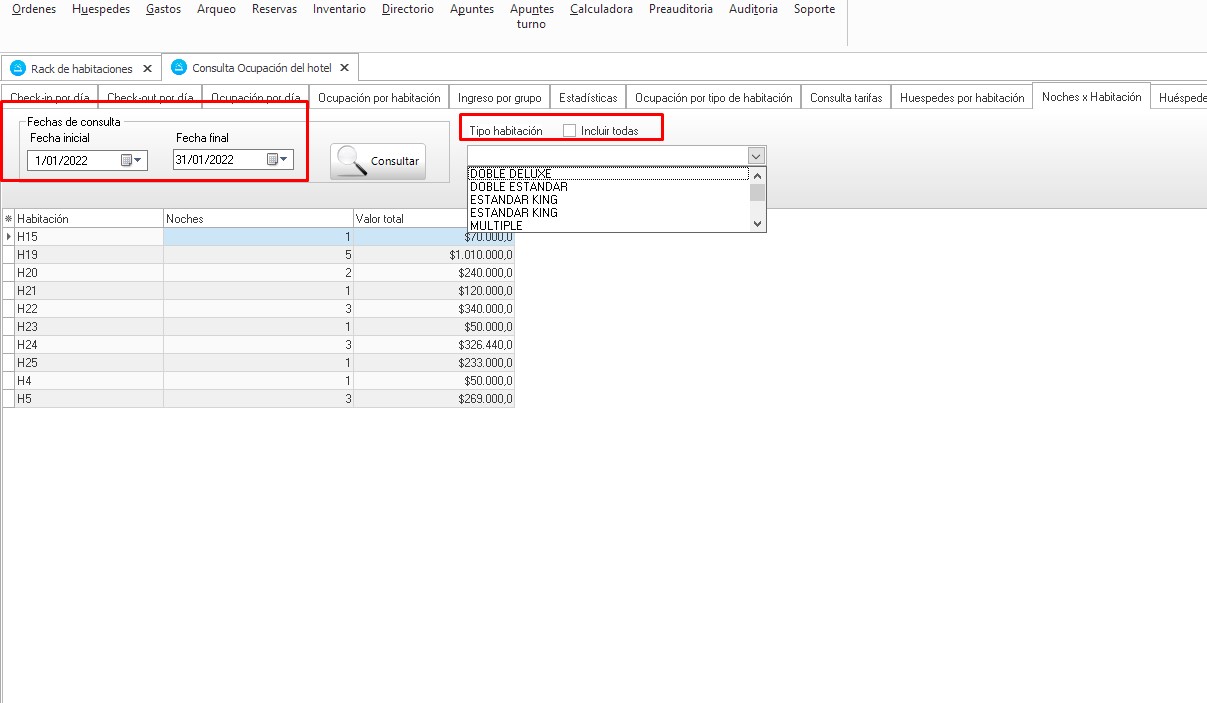
Task: Sort by the Noches column header
Action: coord(257,219)
